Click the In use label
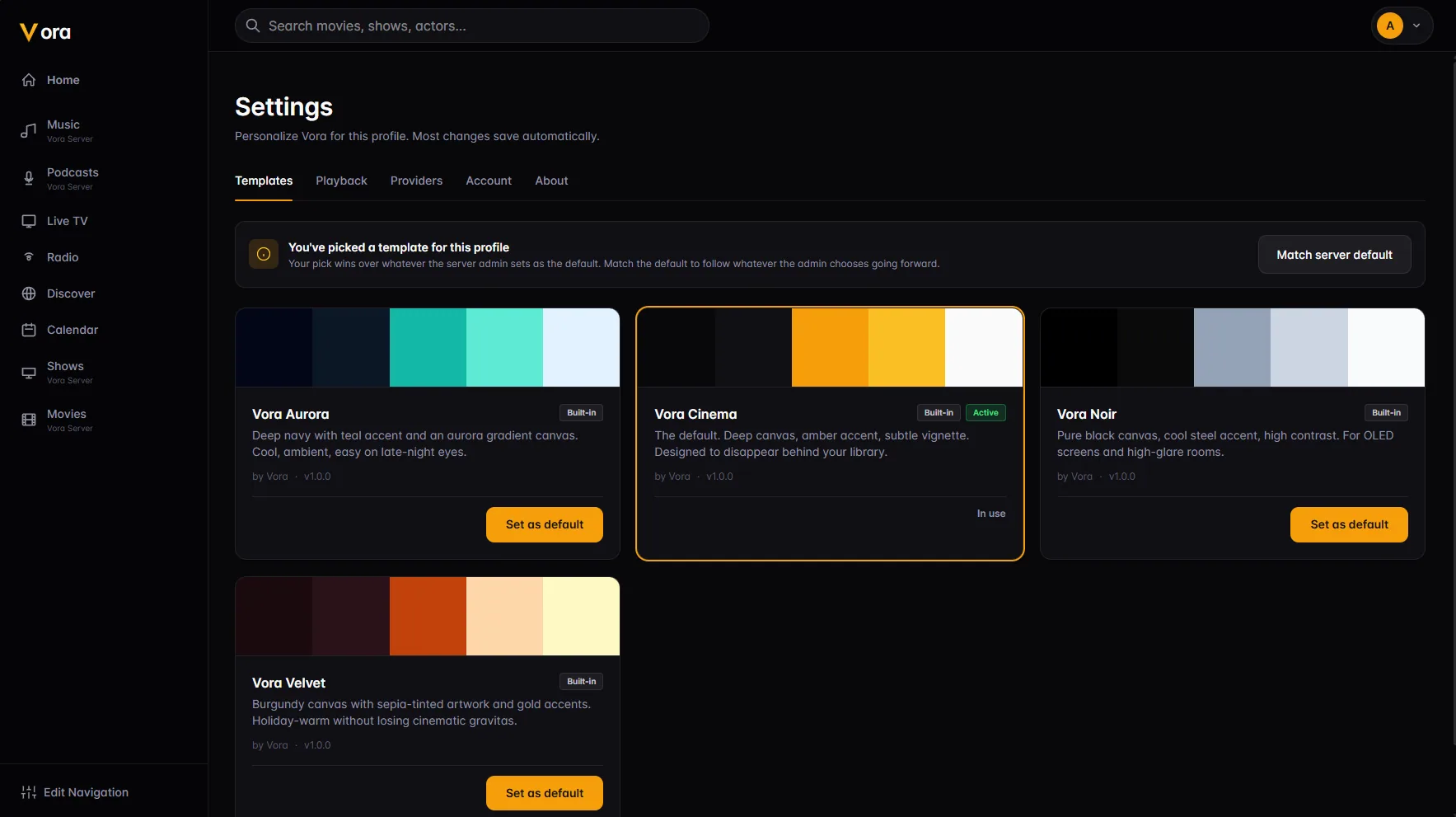 point(991,514)
